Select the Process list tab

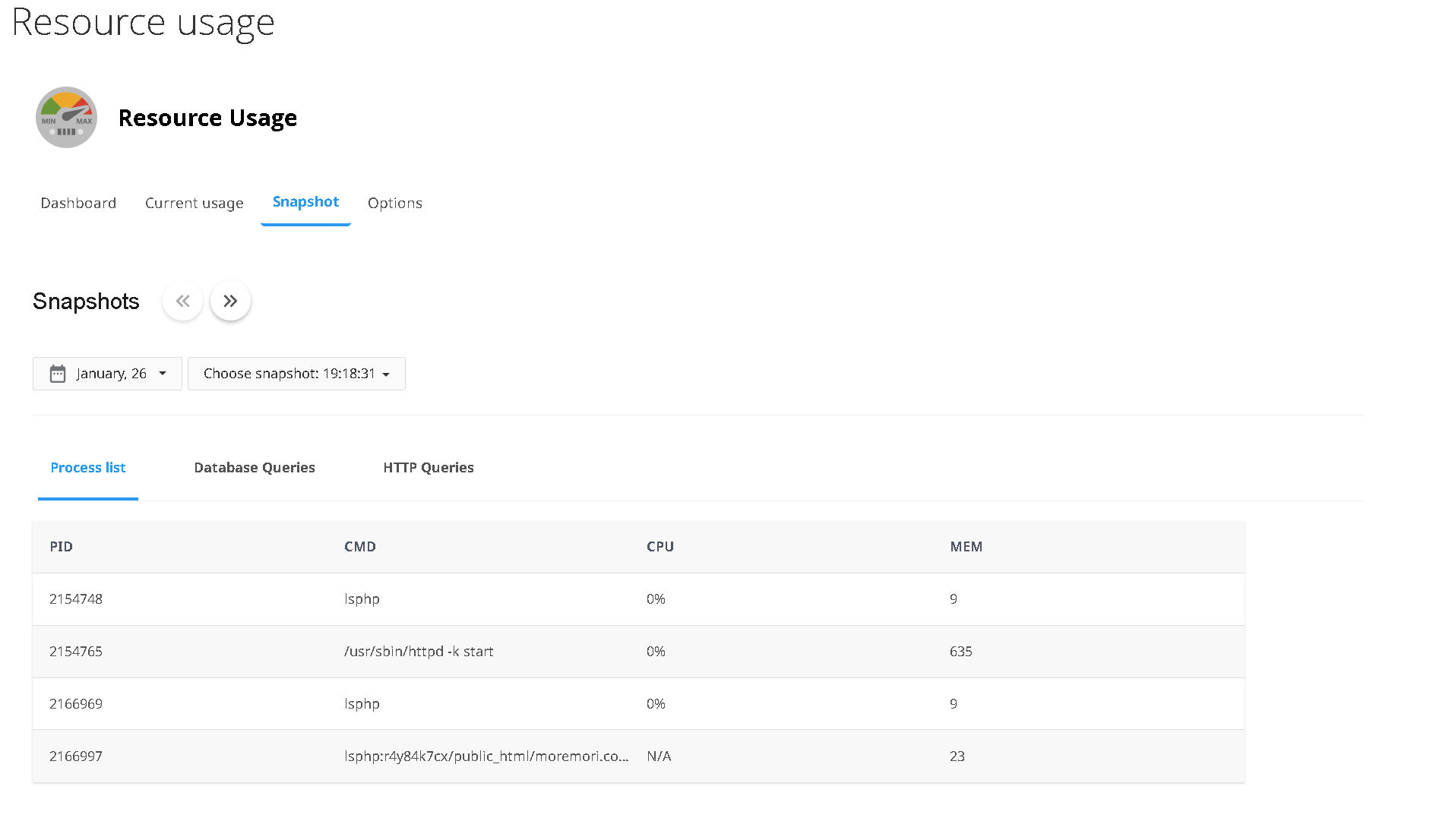(x=88, y=468)
